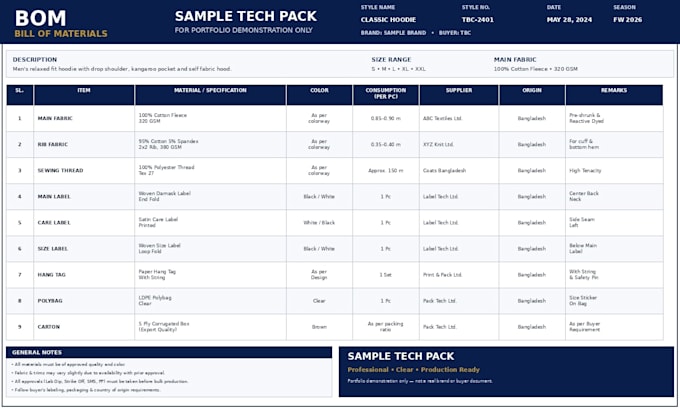
Task: Click the COLOR column header
Action: (x=319, y=95)
